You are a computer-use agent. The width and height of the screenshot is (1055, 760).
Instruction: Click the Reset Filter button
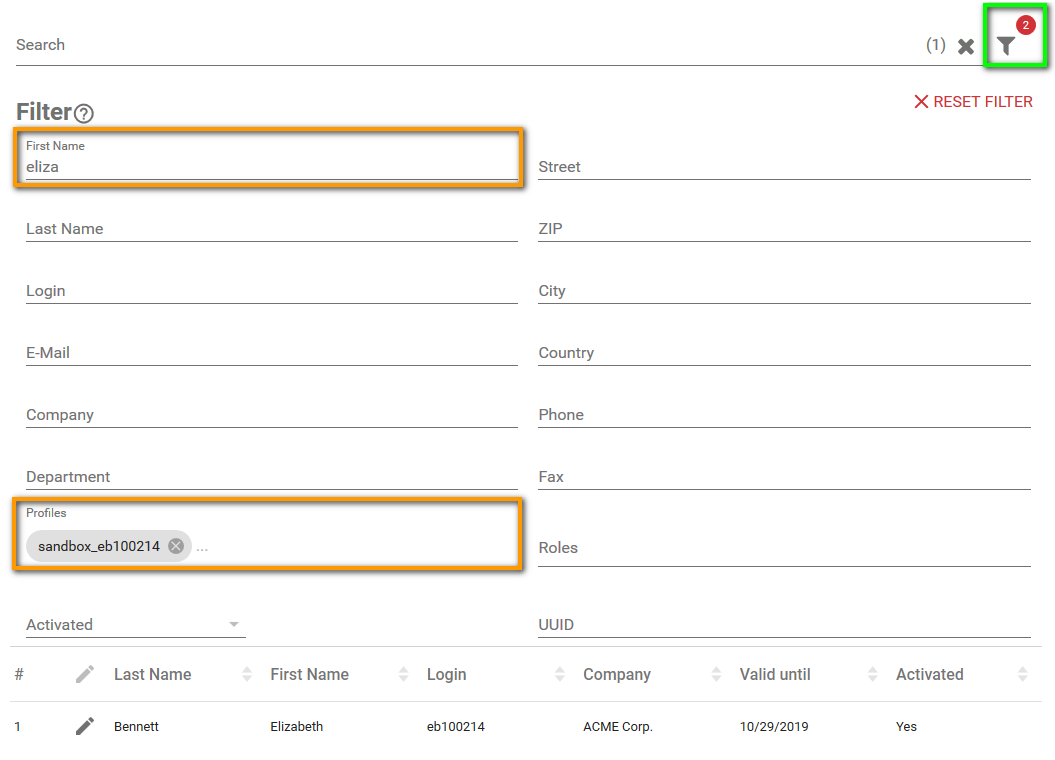tap(973, 102)
